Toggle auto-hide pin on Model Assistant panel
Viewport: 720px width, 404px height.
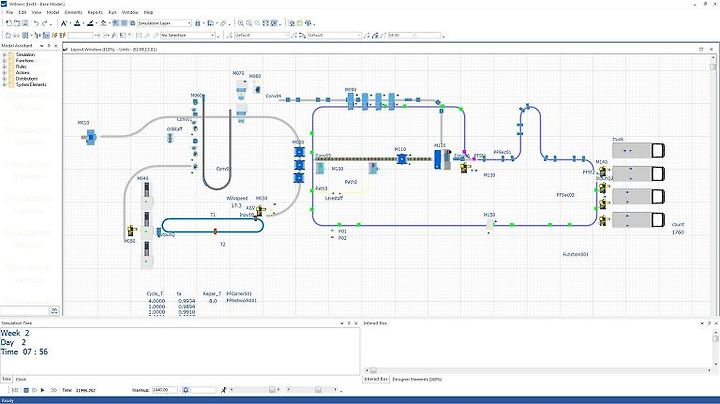[x=49, y=46]
